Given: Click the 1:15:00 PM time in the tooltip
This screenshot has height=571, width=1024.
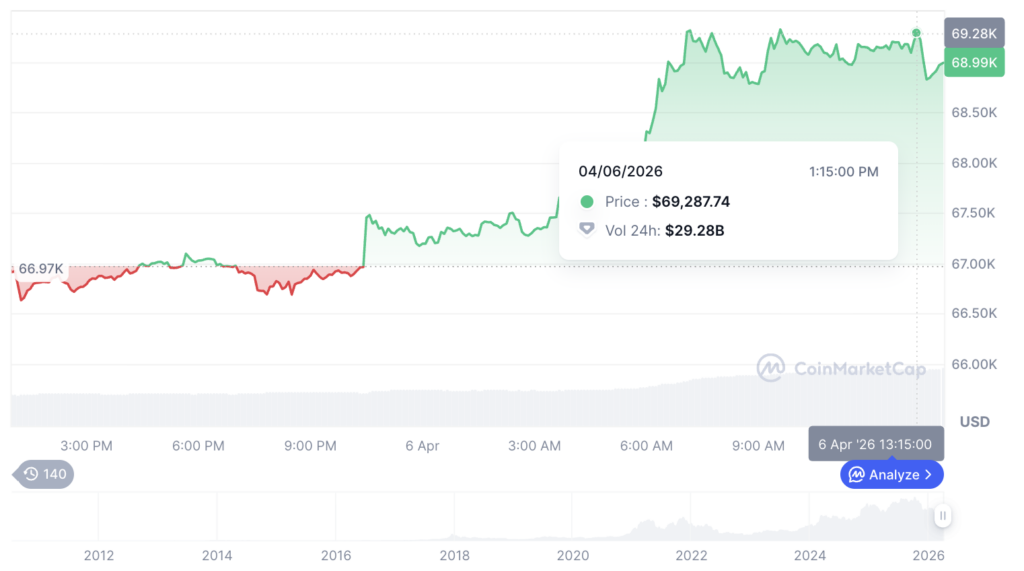Looking at the screenshot, I should coord(844,172).
